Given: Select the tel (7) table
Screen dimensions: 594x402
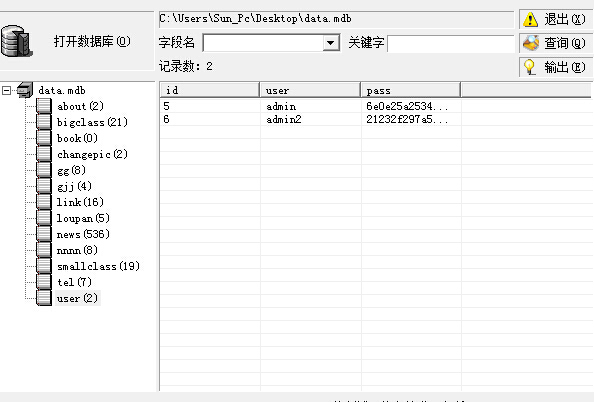Looking at the screenshot, I should [x=74, y=283].
